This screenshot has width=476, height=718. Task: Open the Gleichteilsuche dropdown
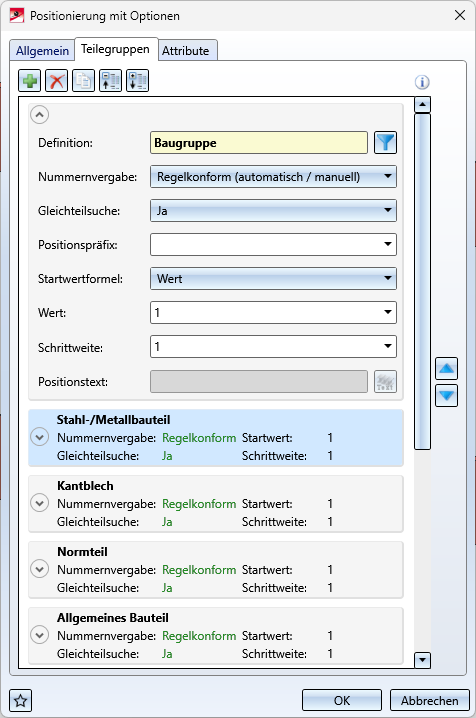click(273, 211)
